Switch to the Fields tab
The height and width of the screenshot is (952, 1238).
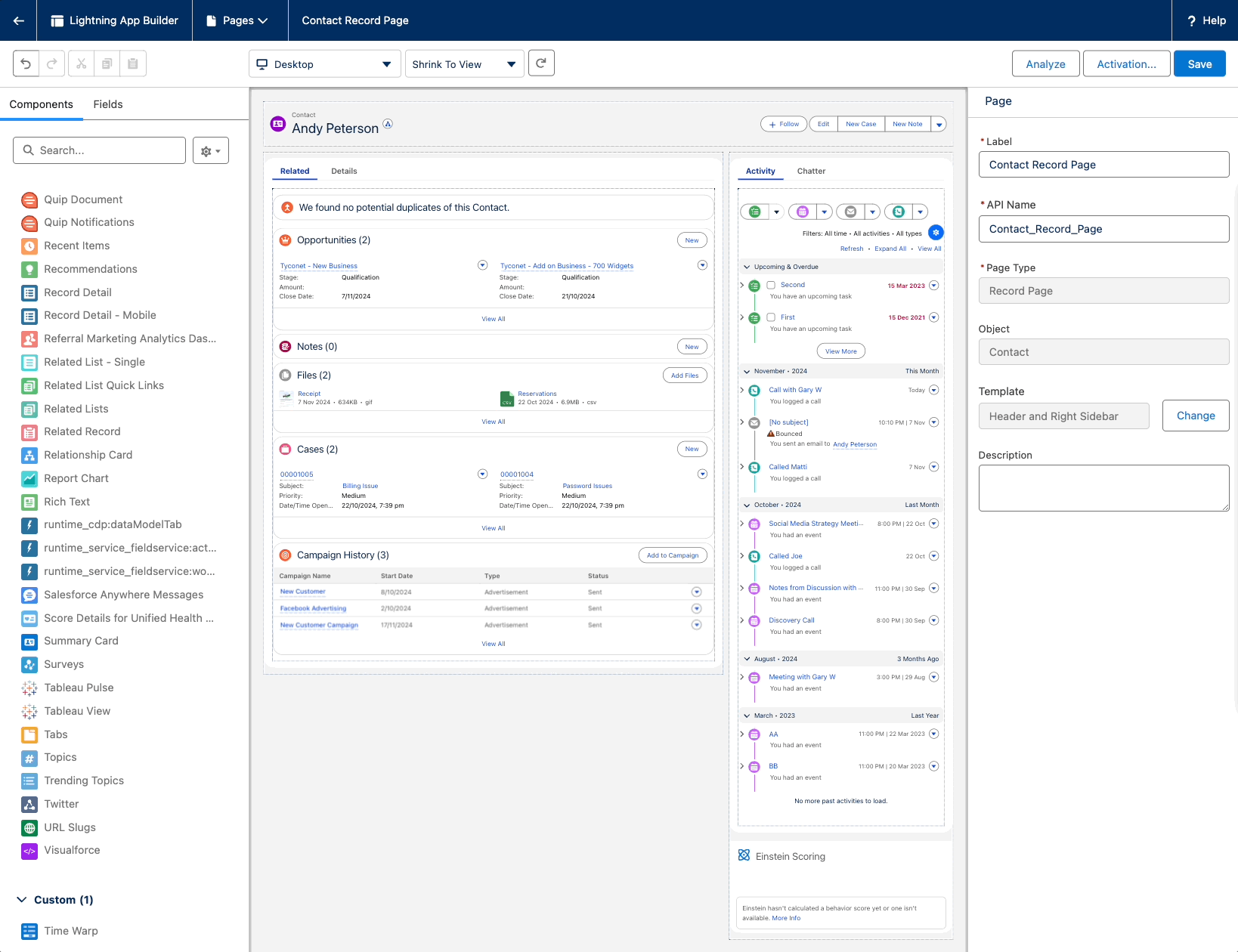pyautogui.click(x=108, y=104)
